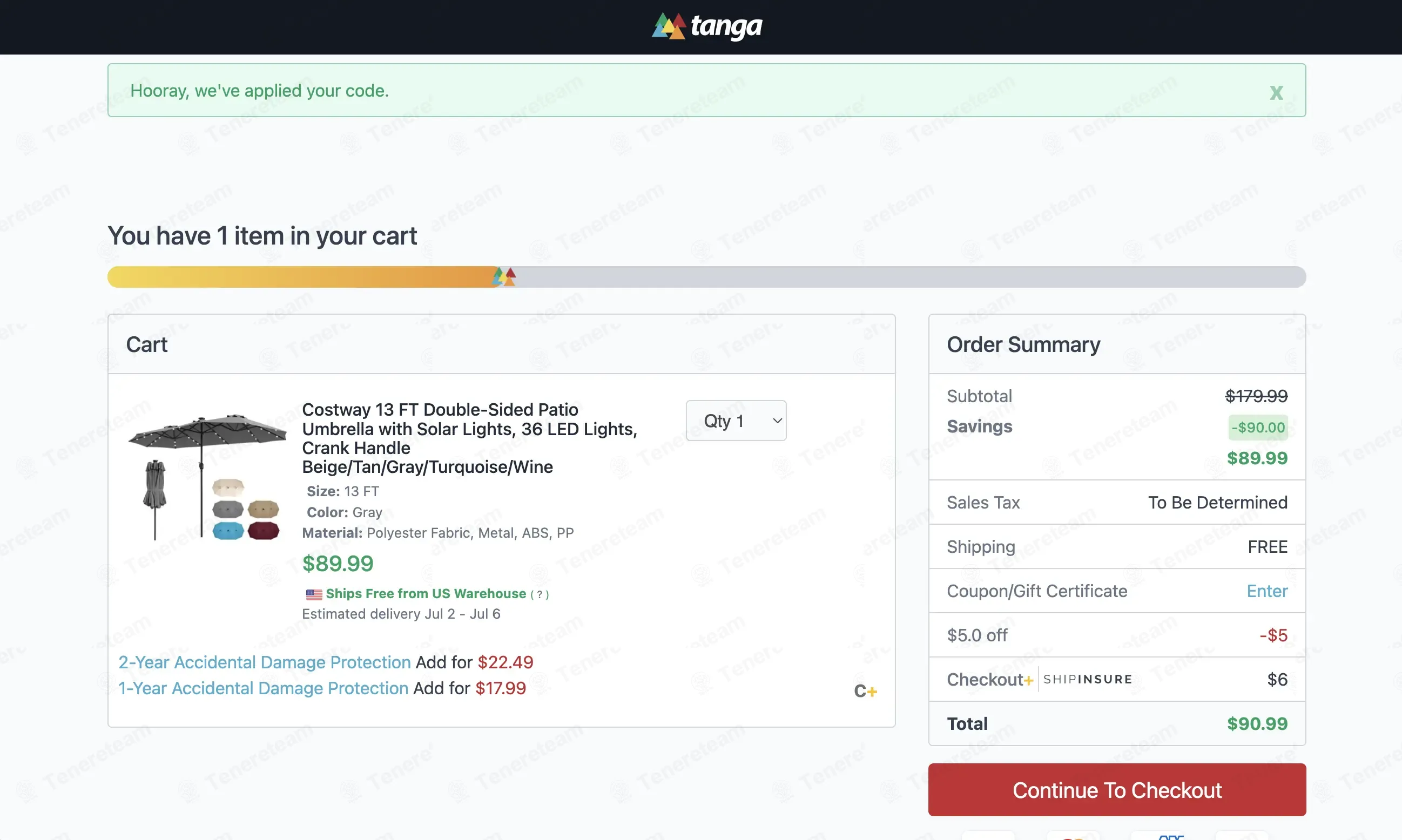This screenshot has width=1402, height=840.
Task: Add 1-Year Accidental Damage Protection
Action: point(264,688)
